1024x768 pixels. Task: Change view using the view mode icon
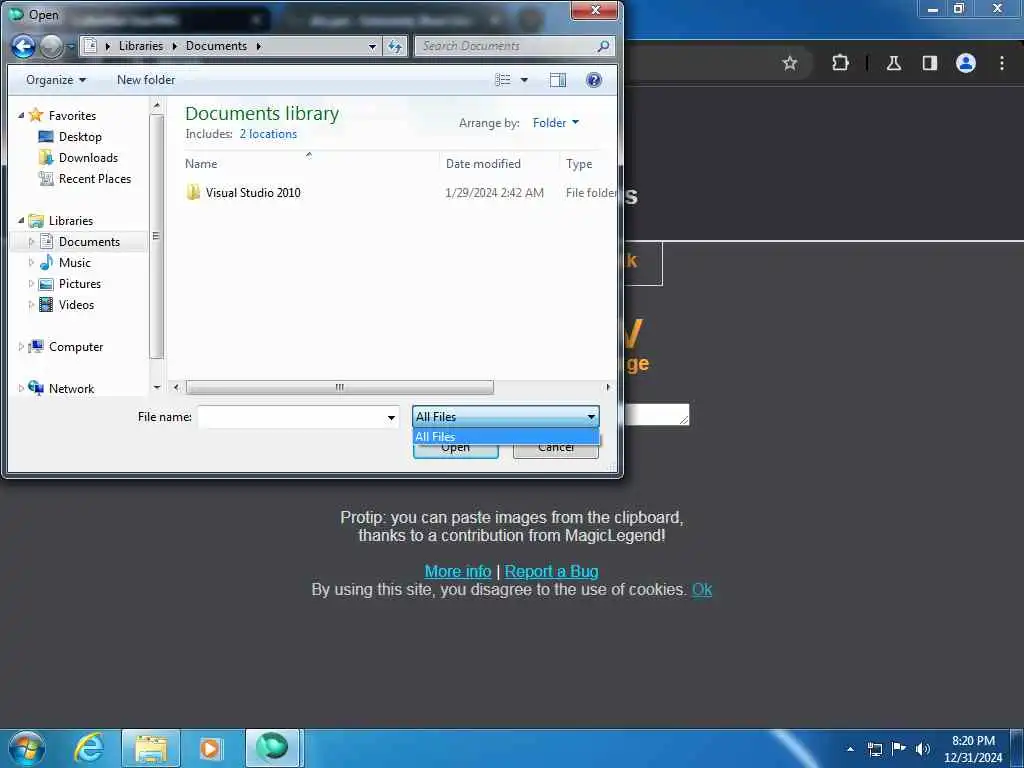(x=502, y=80)
